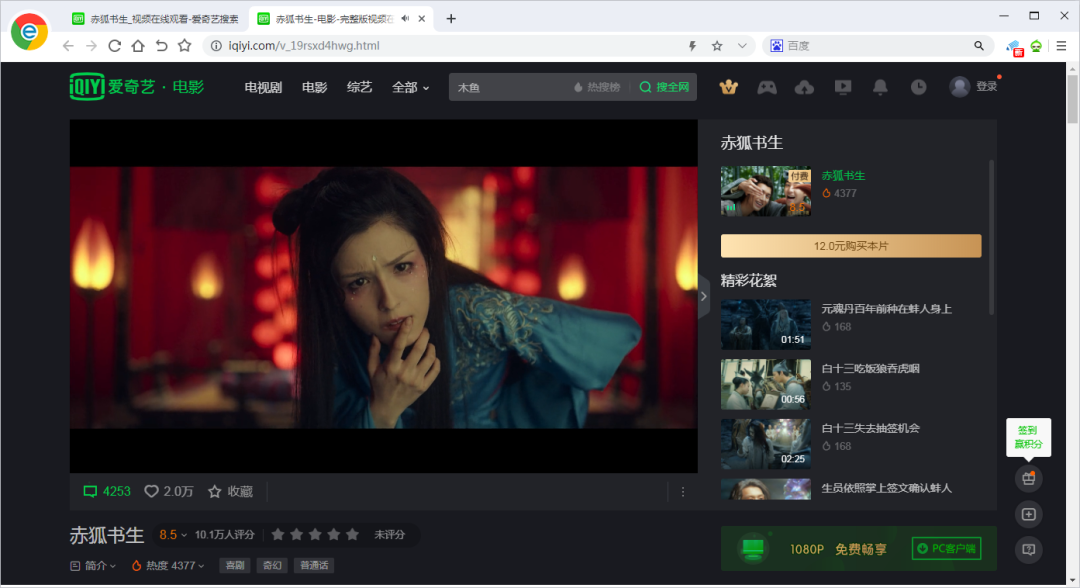Click the 奇幻 genre tag
The image size is (1080, 588).
pos(272,565)
